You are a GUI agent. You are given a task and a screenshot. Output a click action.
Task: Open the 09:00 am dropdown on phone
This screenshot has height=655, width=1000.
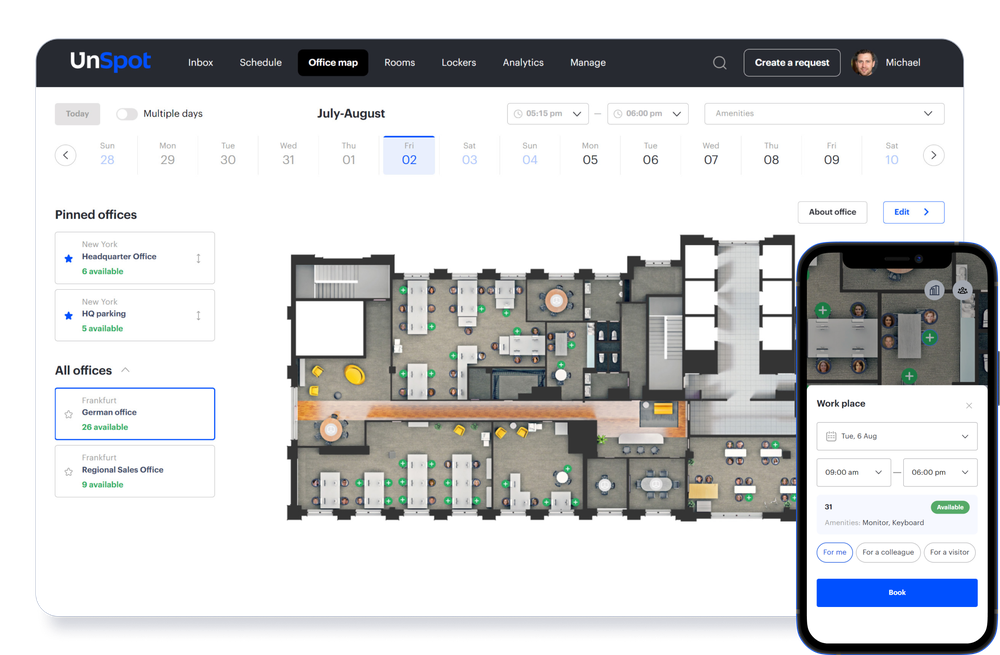(x=853, y=472)
